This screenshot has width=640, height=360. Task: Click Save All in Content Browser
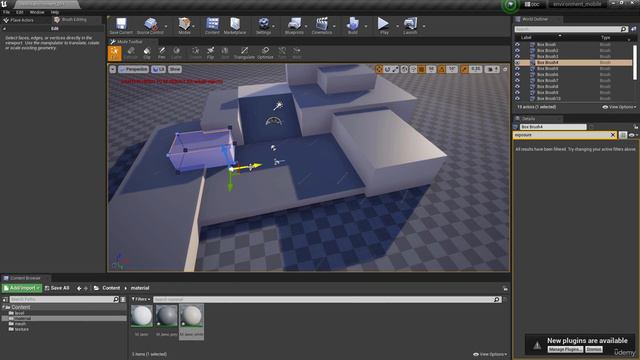pyautogui.click(x=57, y=288)
